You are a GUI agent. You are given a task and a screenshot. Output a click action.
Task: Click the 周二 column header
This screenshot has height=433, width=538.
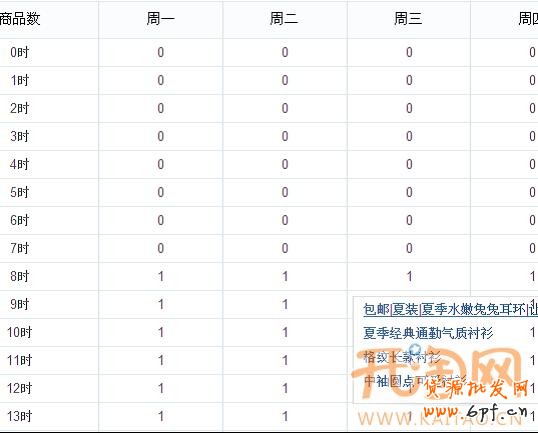(x=284, y=19)
